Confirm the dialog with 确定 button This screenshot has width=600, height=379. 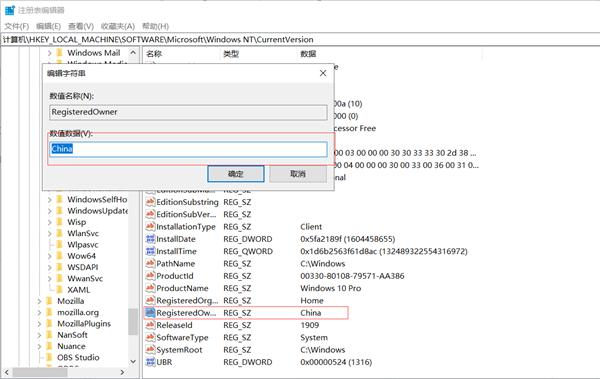click(x=236, y=174)
